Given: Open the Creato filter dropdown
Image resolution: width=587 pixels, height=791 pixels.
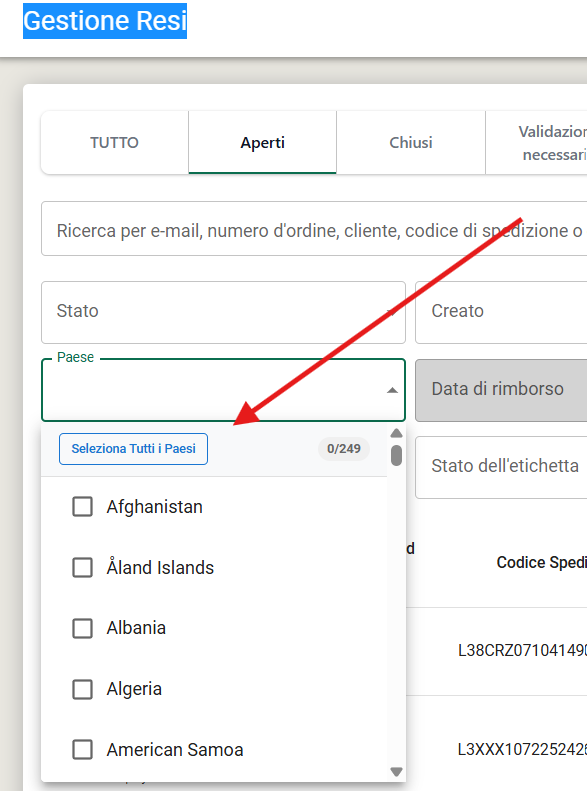Looking at the screenshot, I should tap(501, 312).
